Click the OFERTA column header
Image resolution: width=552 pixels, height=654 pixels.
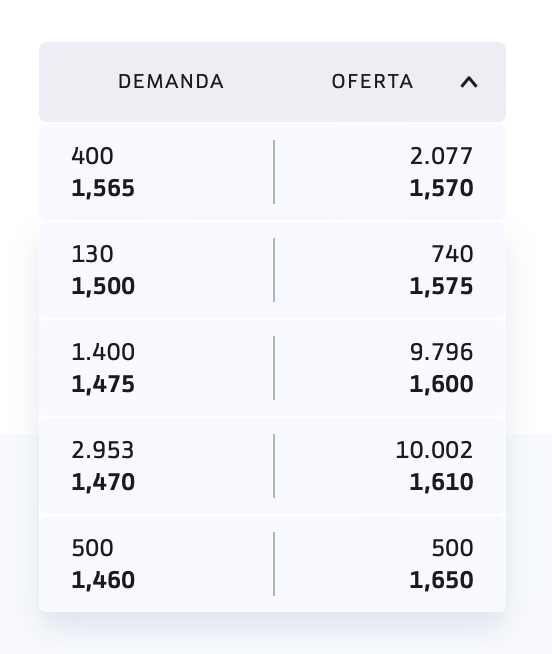pos(372,82)
